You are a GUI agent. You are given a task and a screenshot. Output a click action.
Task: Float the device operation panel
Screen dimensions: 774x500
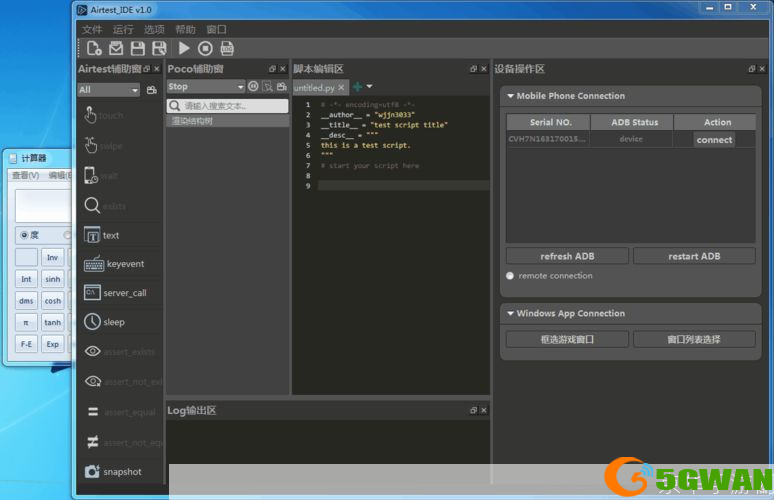pos(751,69)
